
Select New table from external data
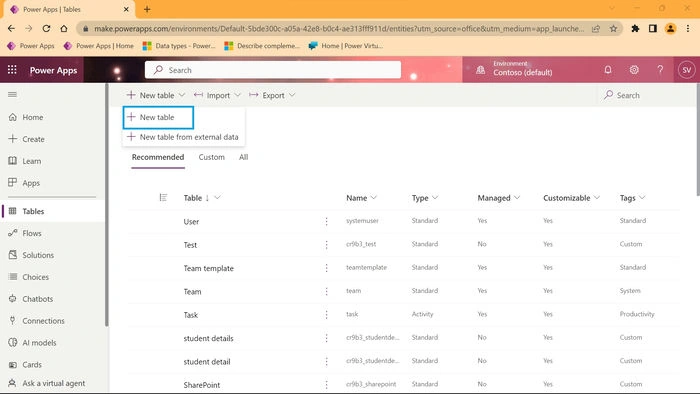[x=183, y=137]
